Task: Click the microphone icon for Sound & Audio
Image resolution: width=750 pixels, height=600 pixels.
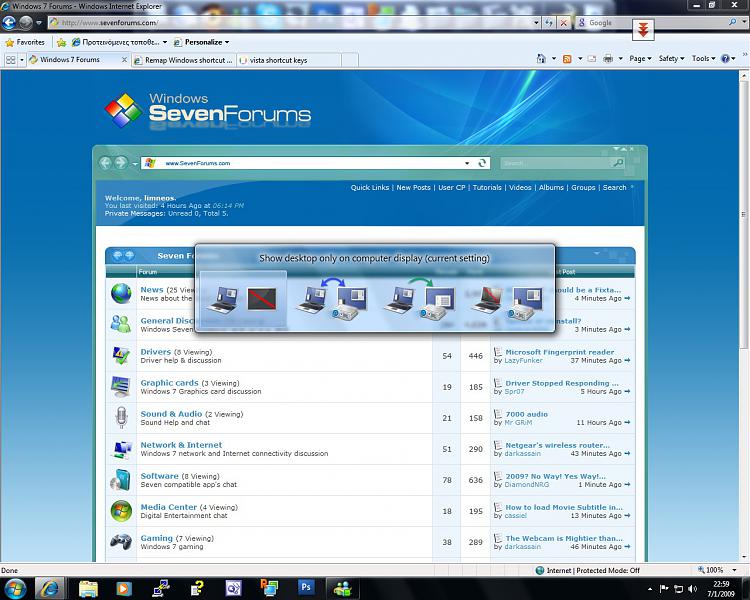Action: tap(121, 417)
